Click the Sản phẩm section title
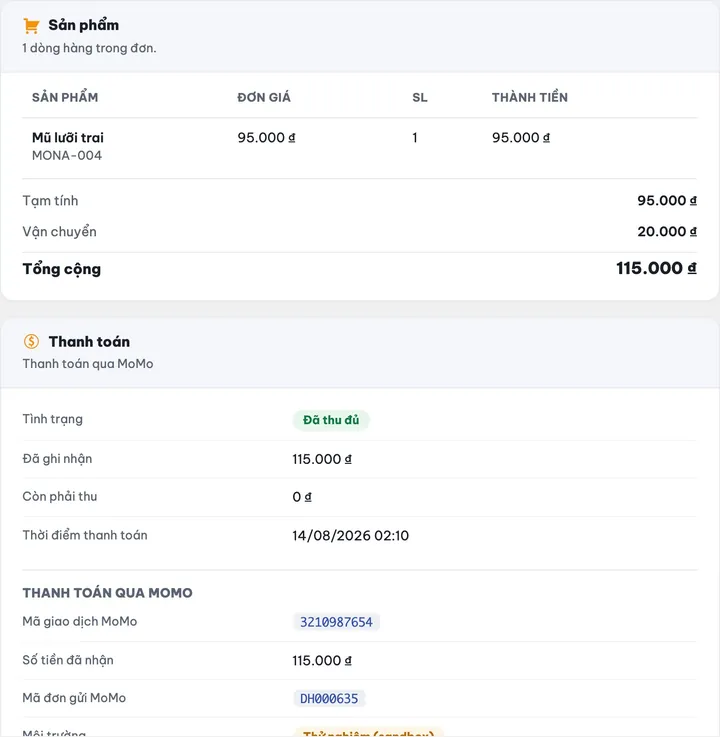Image resolution: width=720 pixels, height=737 pixels. pyautogui.click(x=84, y=25)
